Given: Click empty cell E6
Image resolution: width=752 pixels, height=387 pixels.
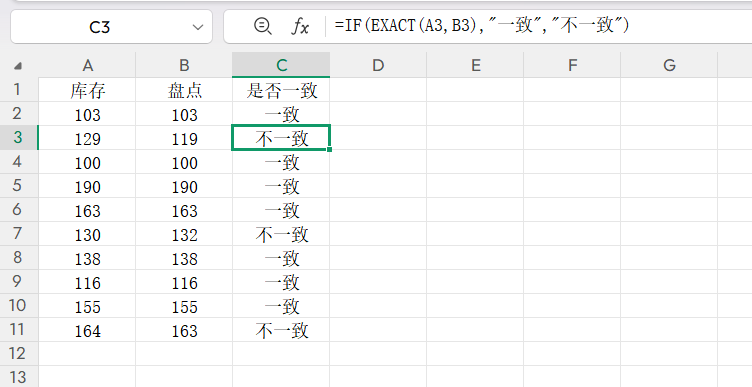Looking at the screenshot, I should [x=476, y=210].
